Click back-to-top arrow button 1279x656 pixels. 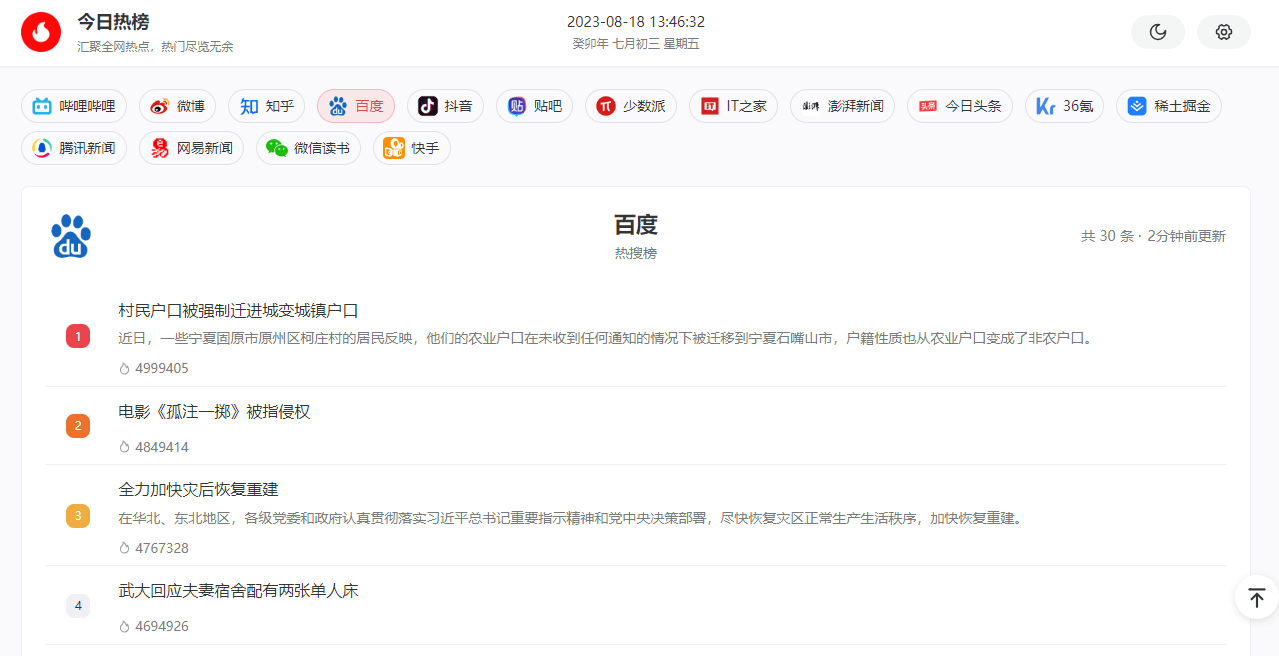pos(1256,598)
